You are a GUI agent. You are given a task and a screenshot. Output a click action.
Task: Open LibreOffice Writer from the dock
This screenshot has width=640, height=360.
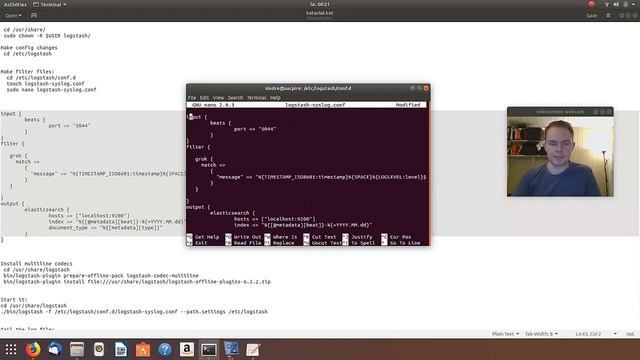pos(121,349)
